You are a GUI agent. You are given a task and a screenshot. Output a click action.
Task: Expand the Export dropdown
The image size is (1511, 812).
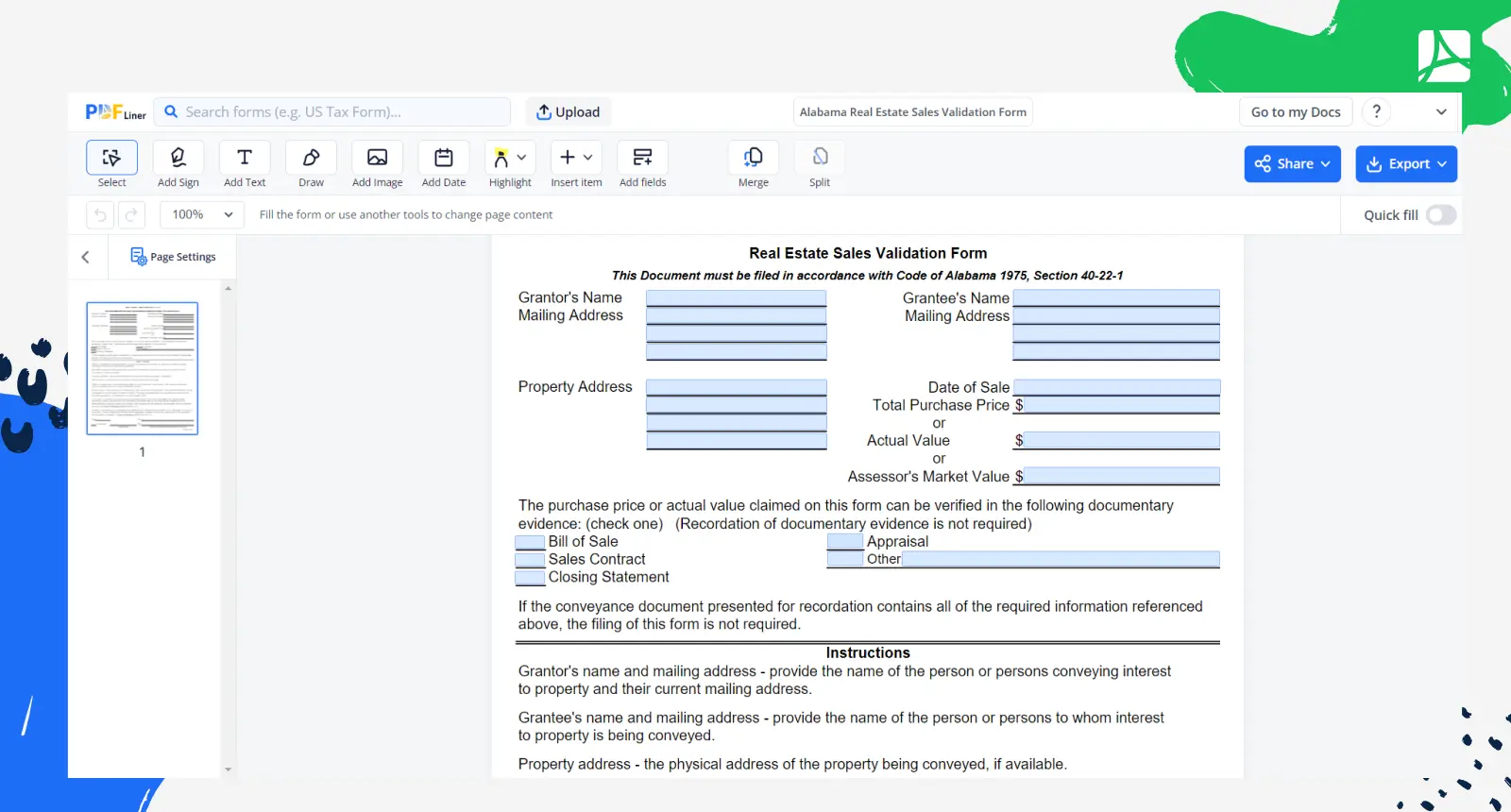(x=1405, y=164)
